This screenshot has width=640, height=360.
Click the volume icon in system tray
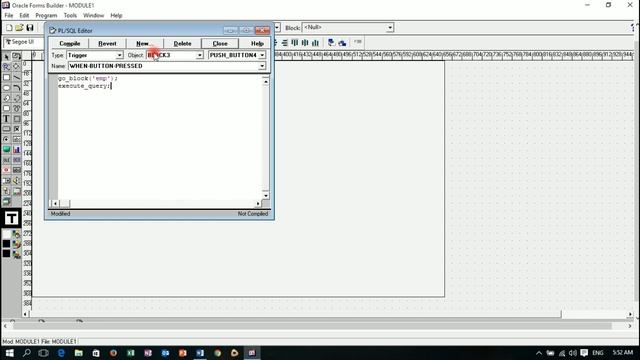573,353
